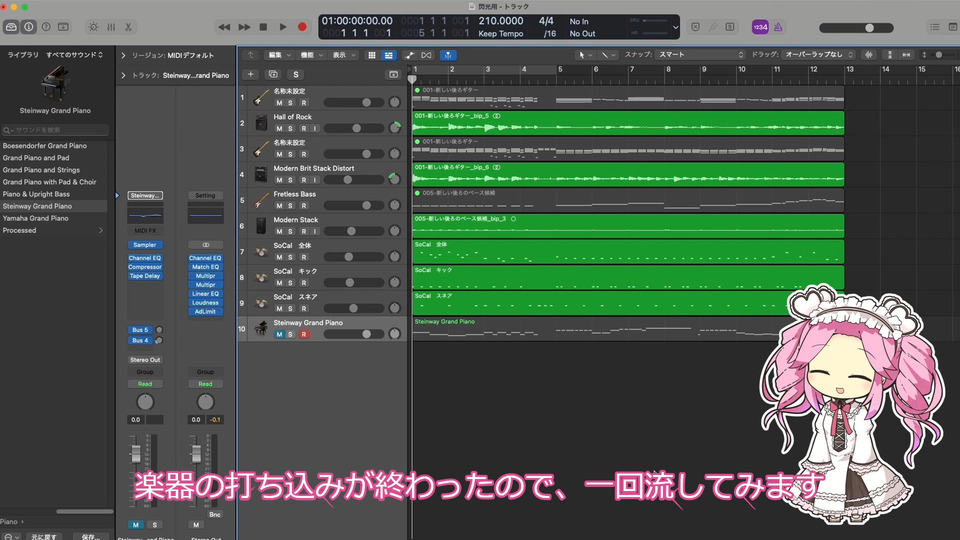
Task: Adjust the master volume slider
Action: (856, 28)
